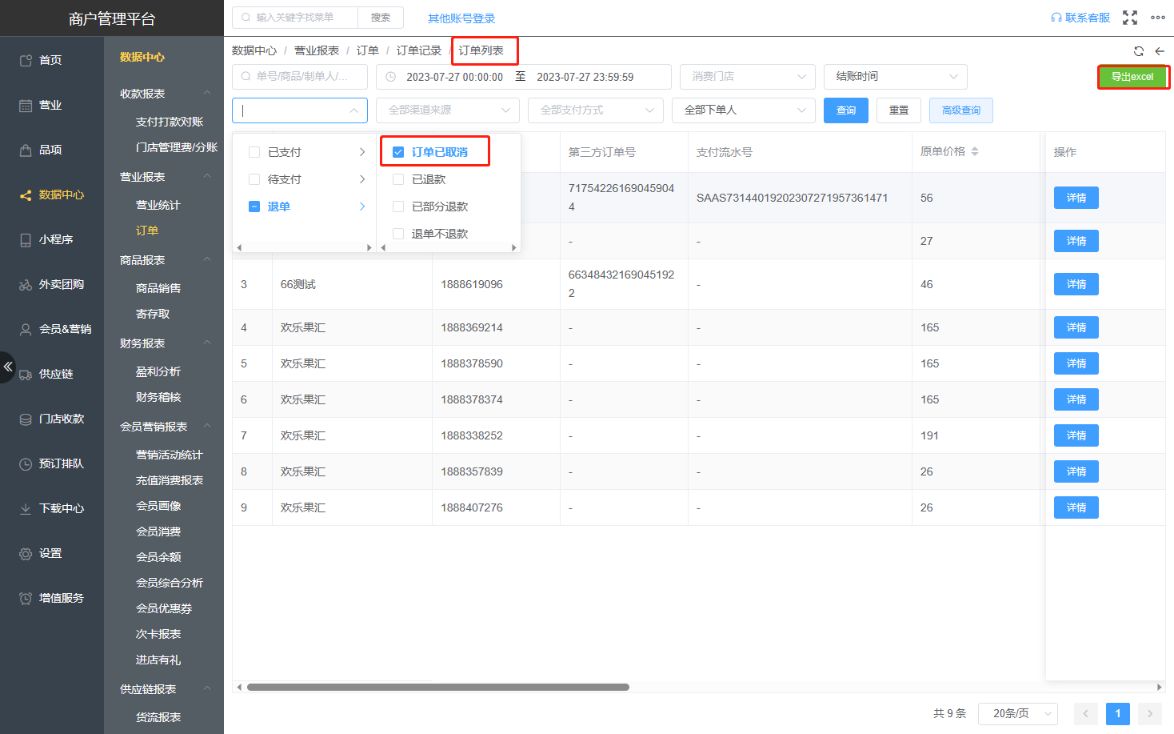
Task: Open the 消费门店 dropdown
Action: pos(747,76)
